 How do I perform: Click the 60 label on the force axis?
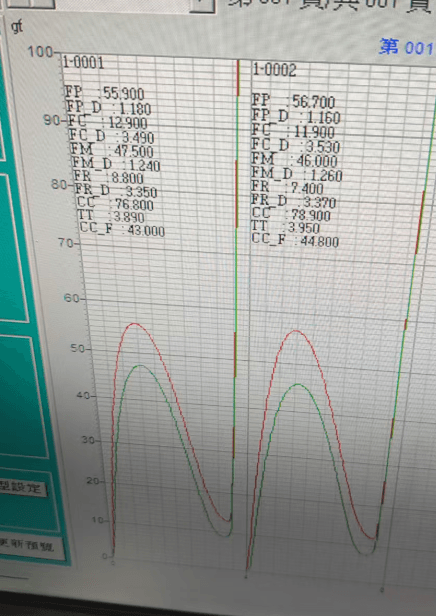pyautogui.click(x=71, y=299)
